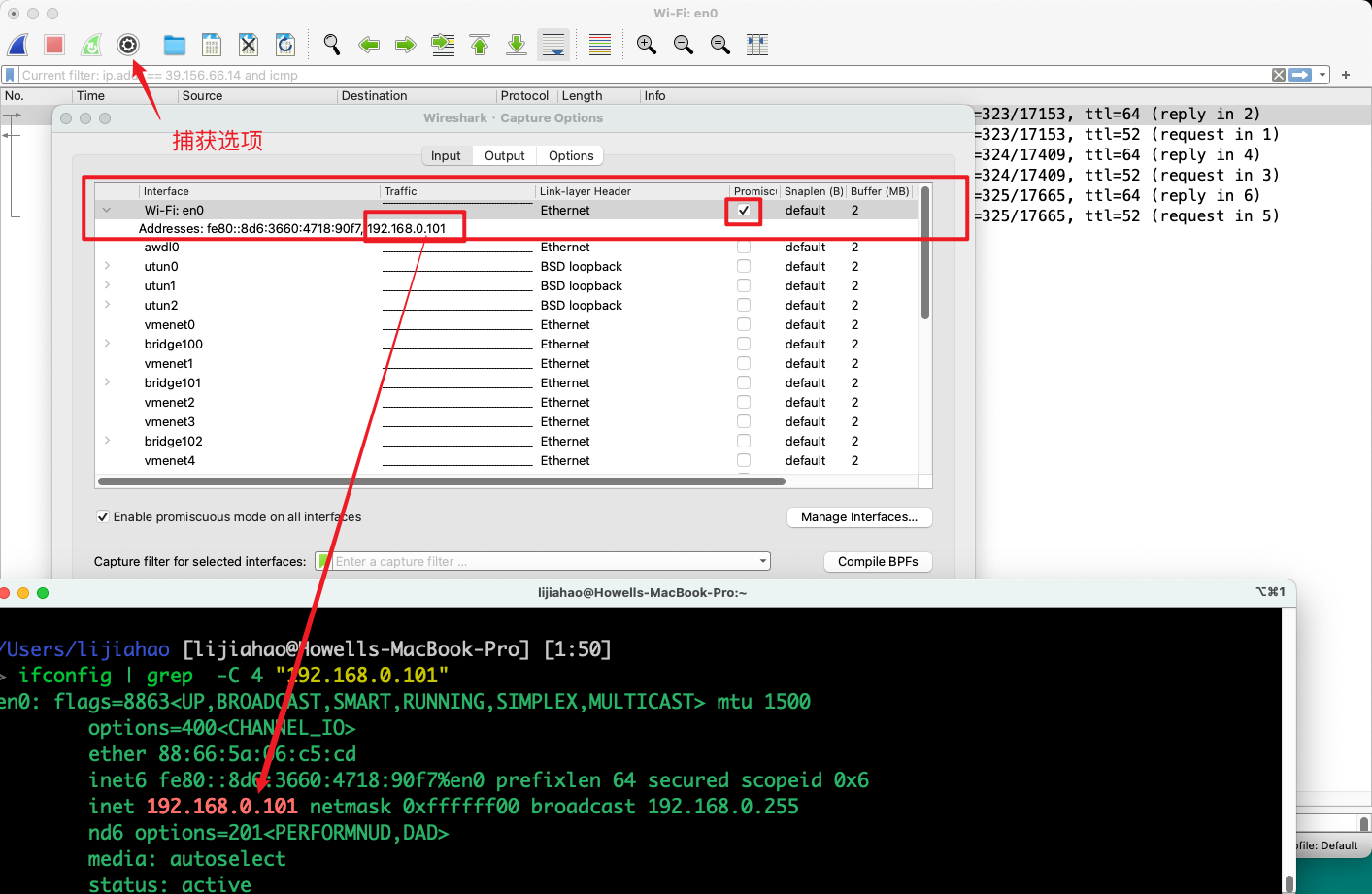Open a capture file with folder icon
This screenshot has height=894, width=1372.
tap(175, 45)
